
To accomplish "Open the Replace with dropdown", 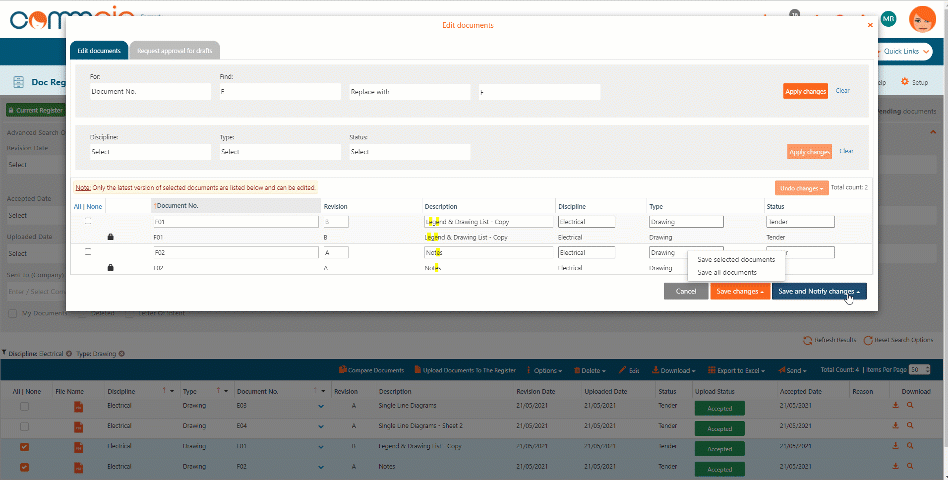I will (x=409, y=92).
